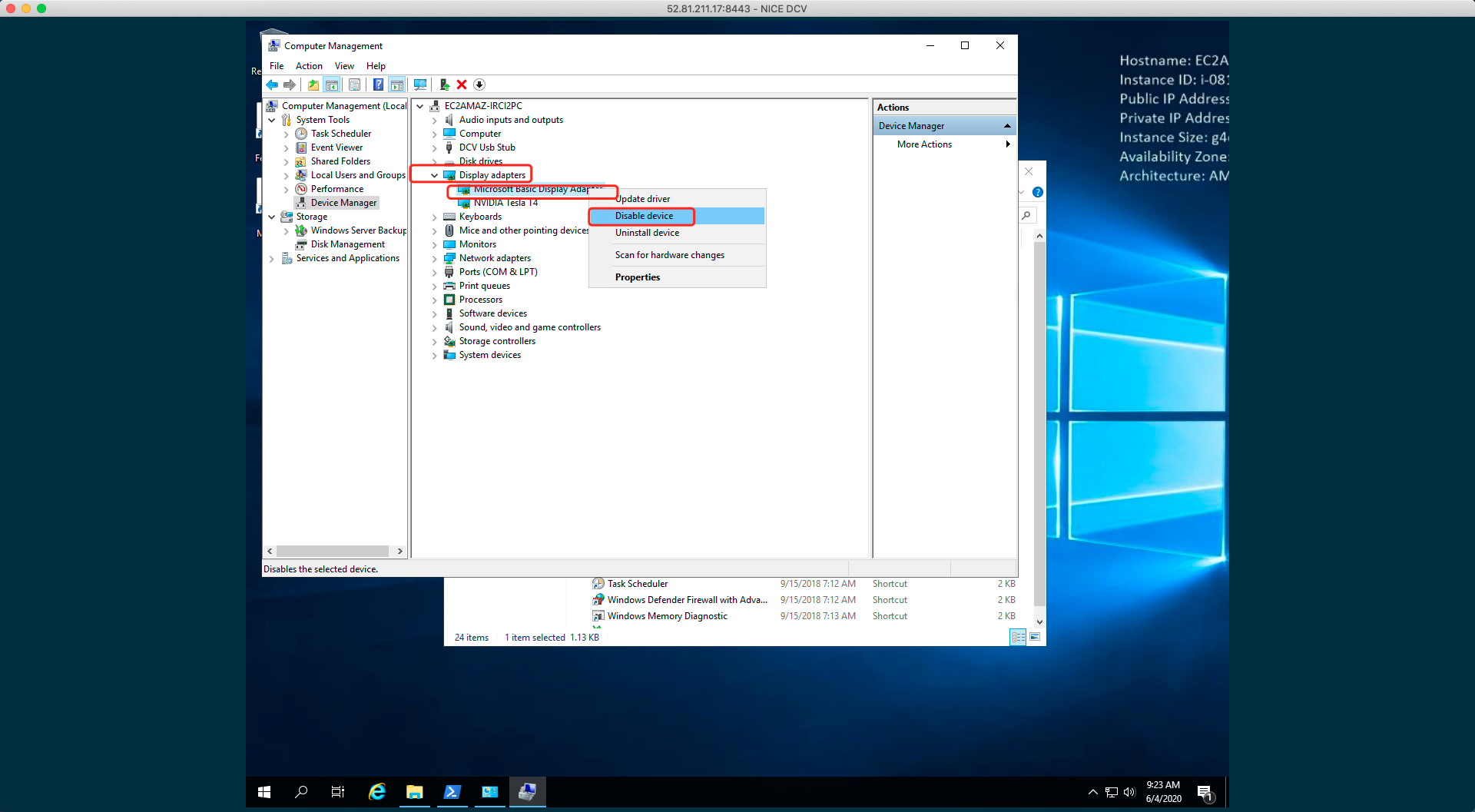Screen dimensions: 1475x812
Task: Select Disable device from the context menu
Action: 644,216
